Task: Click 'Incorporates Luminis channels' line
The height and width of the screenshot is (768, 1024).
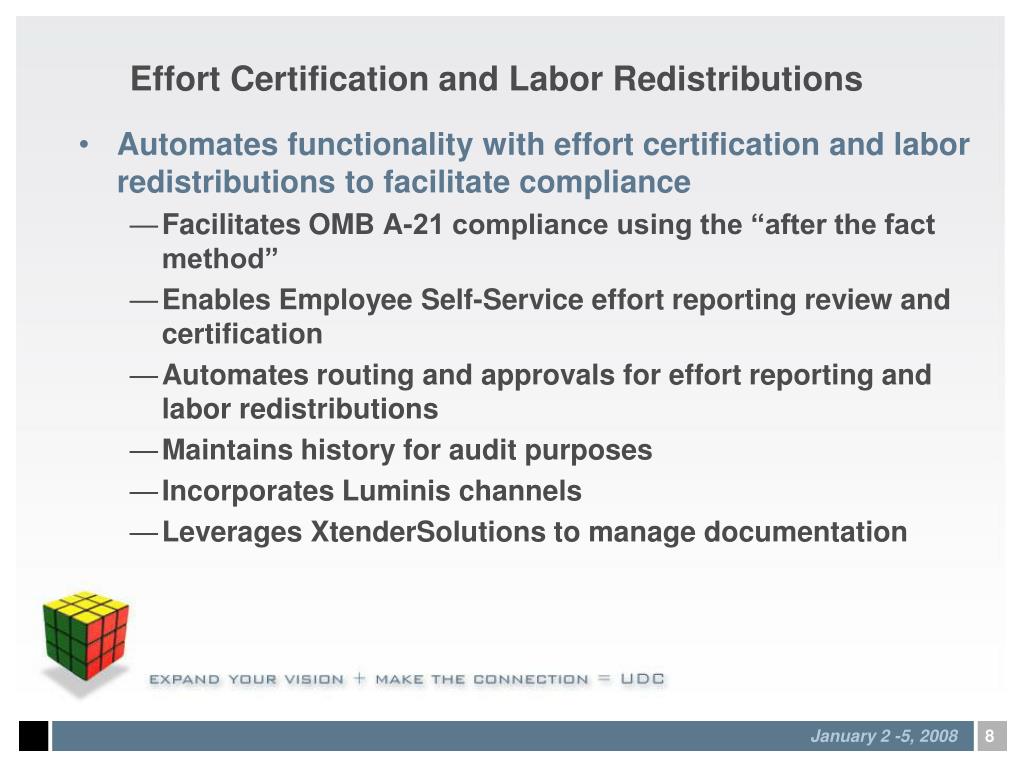Action: [x=372, y=491]
